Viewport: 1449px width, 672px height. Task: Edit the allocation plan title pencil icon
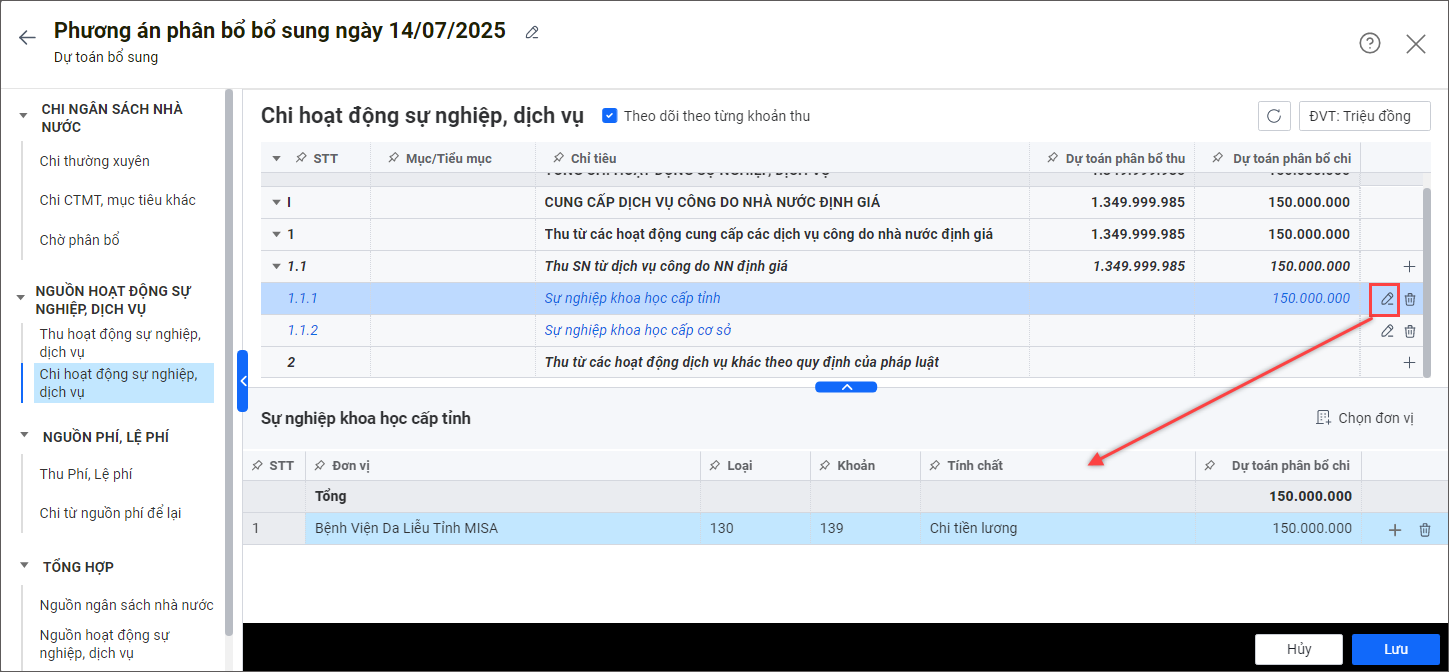532,33
